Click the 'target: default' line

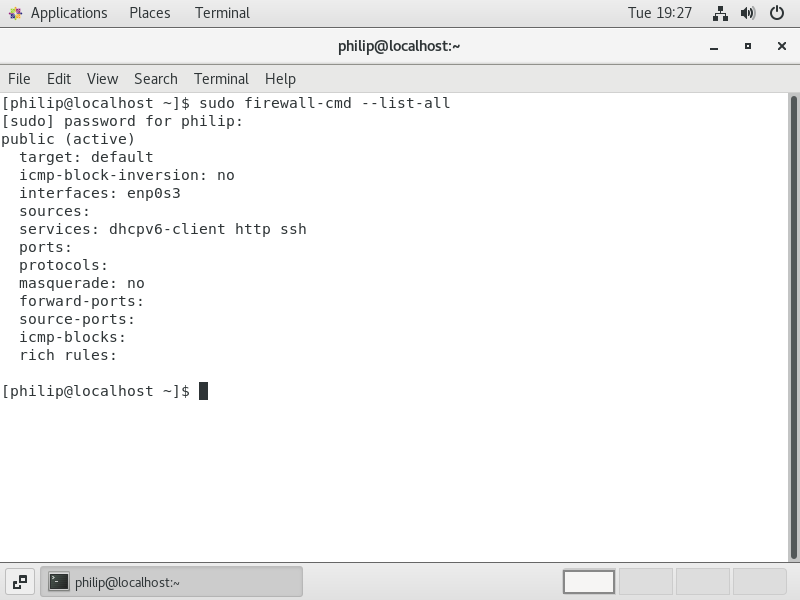click(86, 157)
